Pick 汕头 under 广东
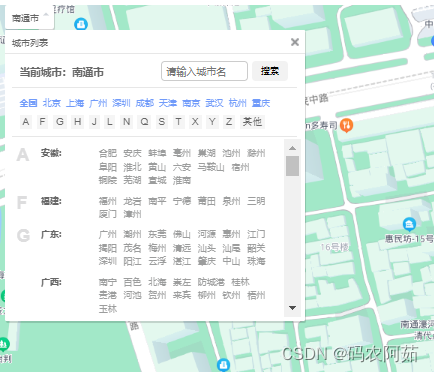The image size is (434, 372). (207, 248)
